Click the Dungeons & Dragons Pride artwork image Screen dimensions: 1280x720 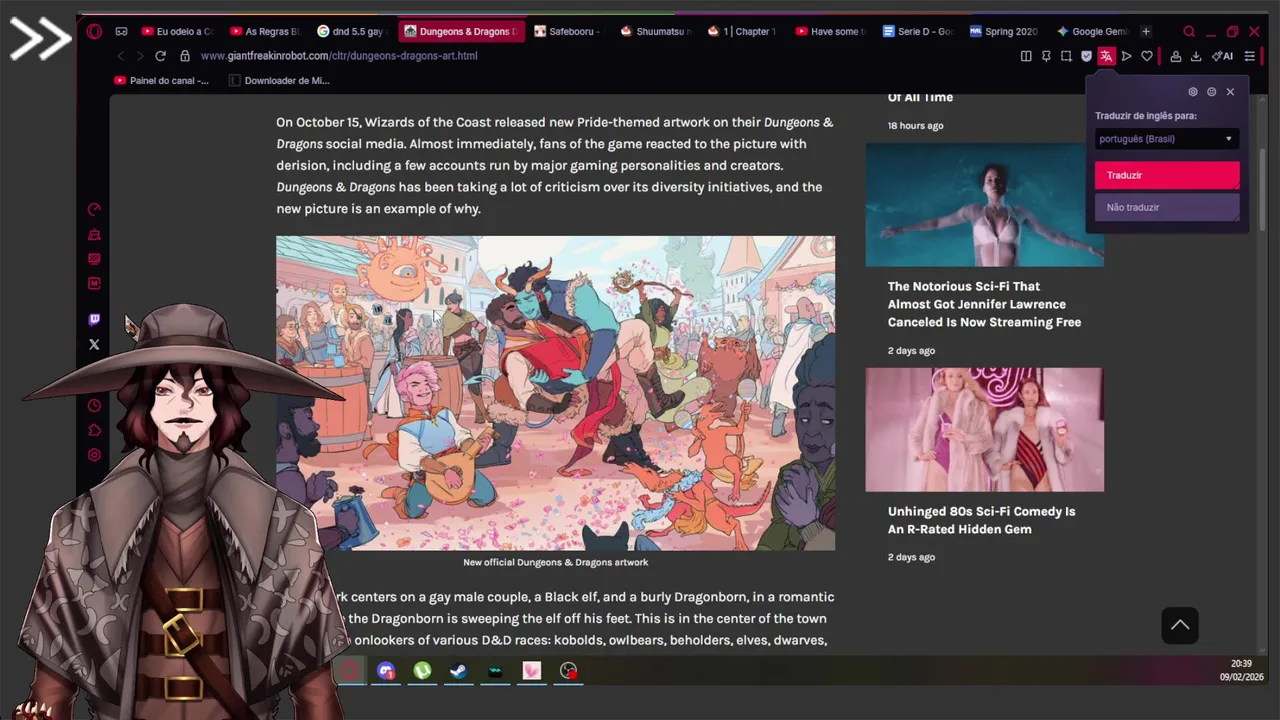tap(555, 393)
